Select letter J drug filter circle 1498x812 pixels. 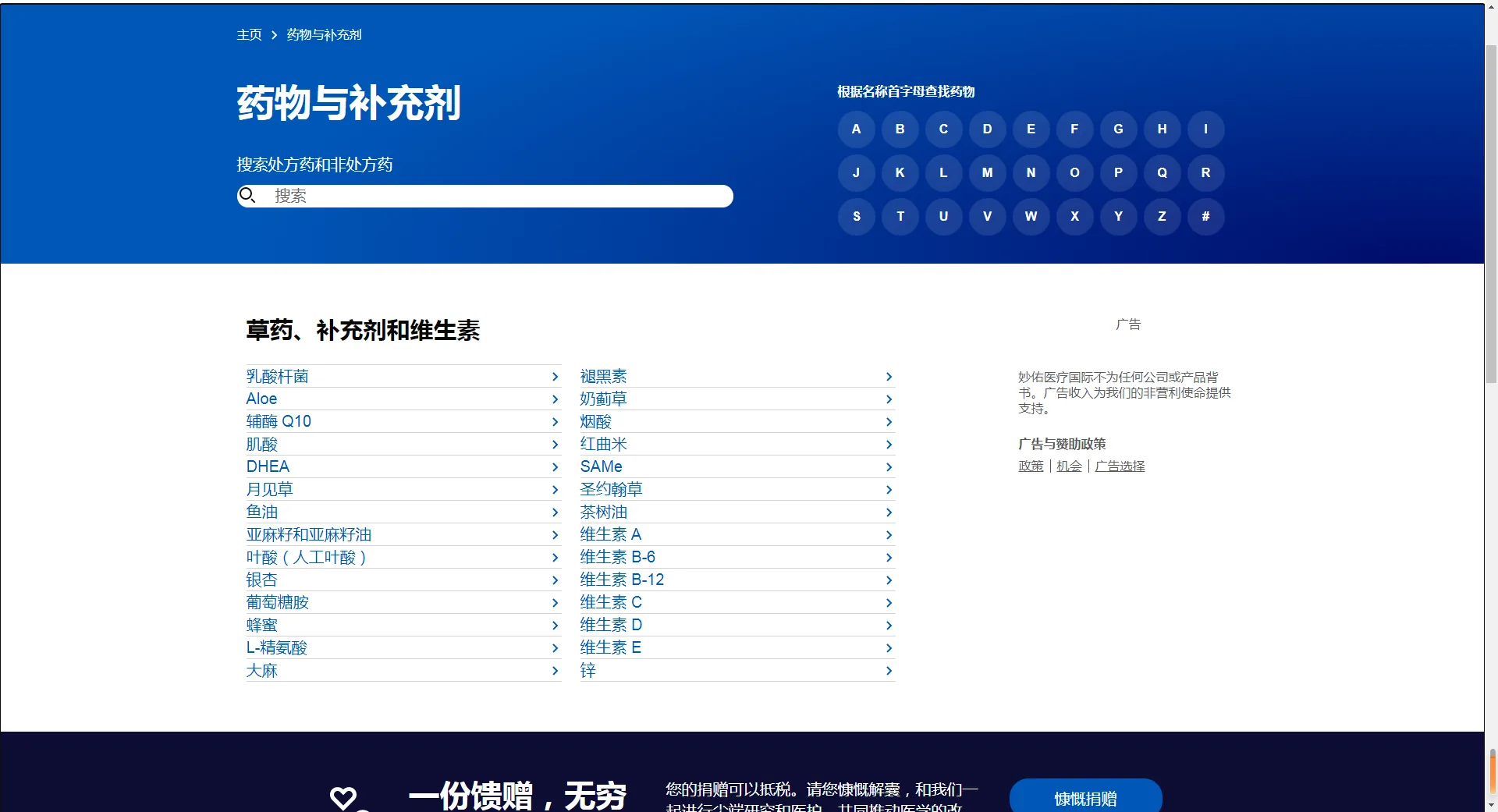point(856,172)
